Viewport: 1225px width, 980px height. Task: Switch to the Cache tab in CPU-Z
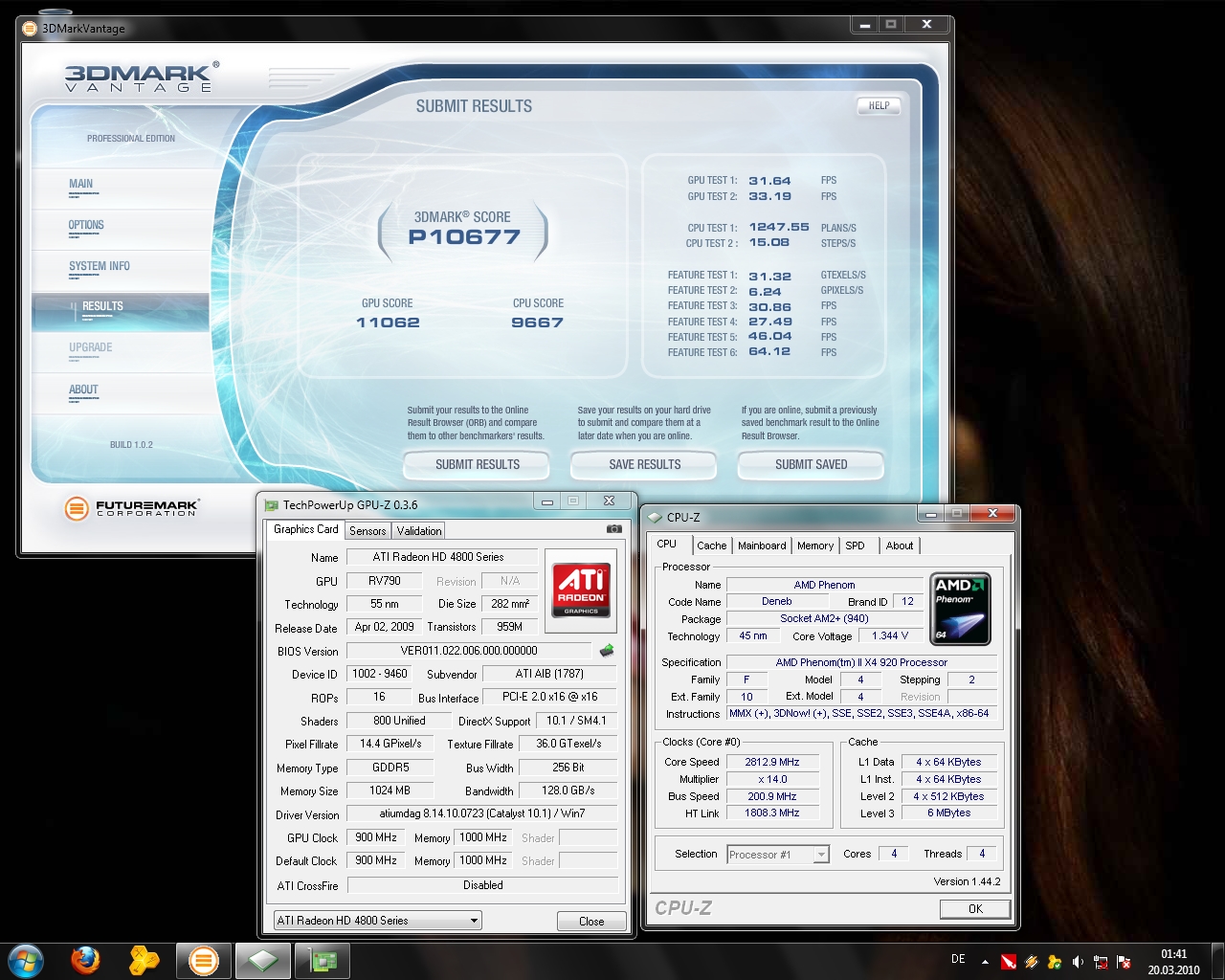coord(711,546)
